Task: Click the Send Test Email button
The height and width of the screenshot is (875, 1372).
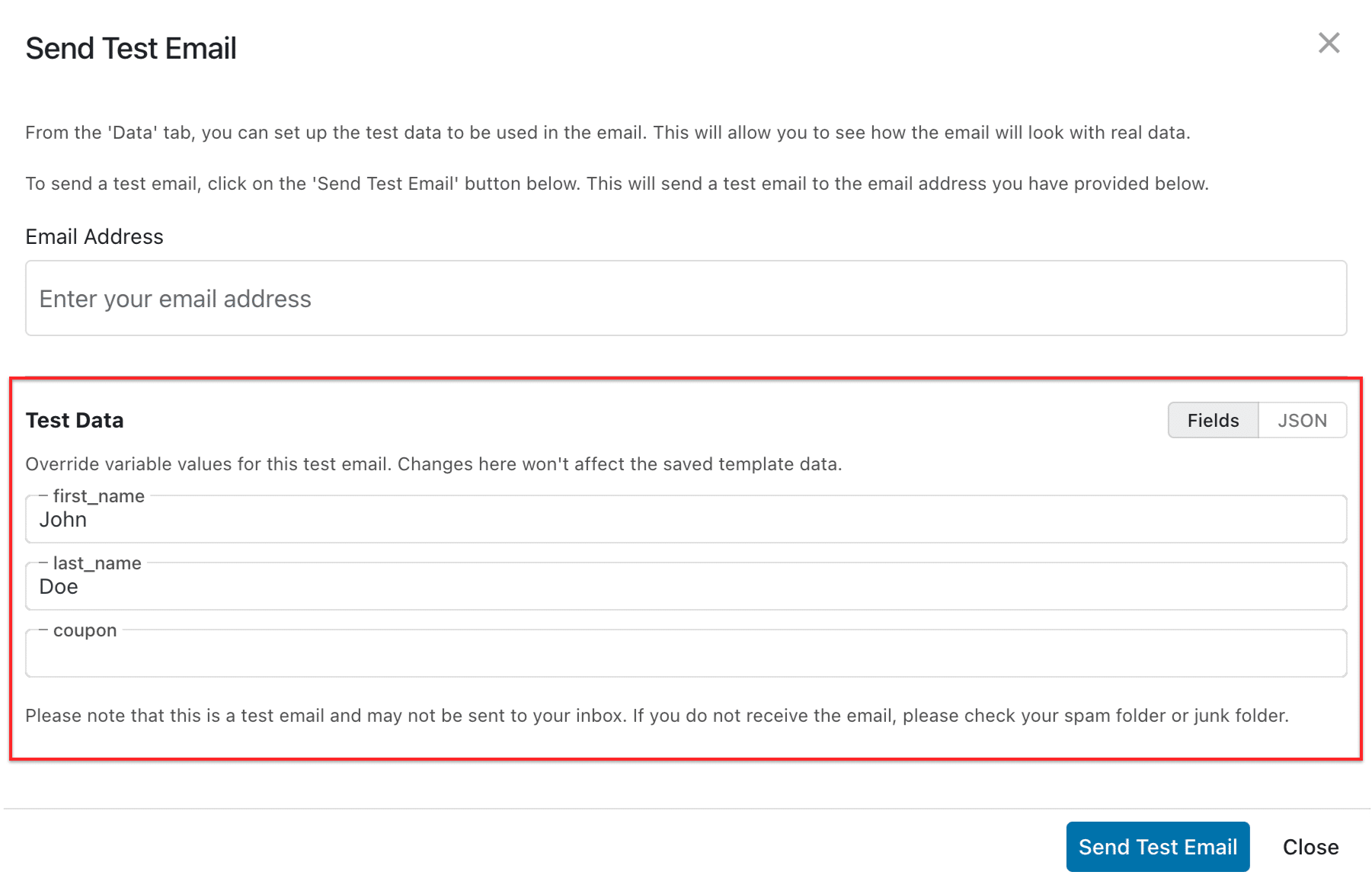Action: click(1157, 846)
